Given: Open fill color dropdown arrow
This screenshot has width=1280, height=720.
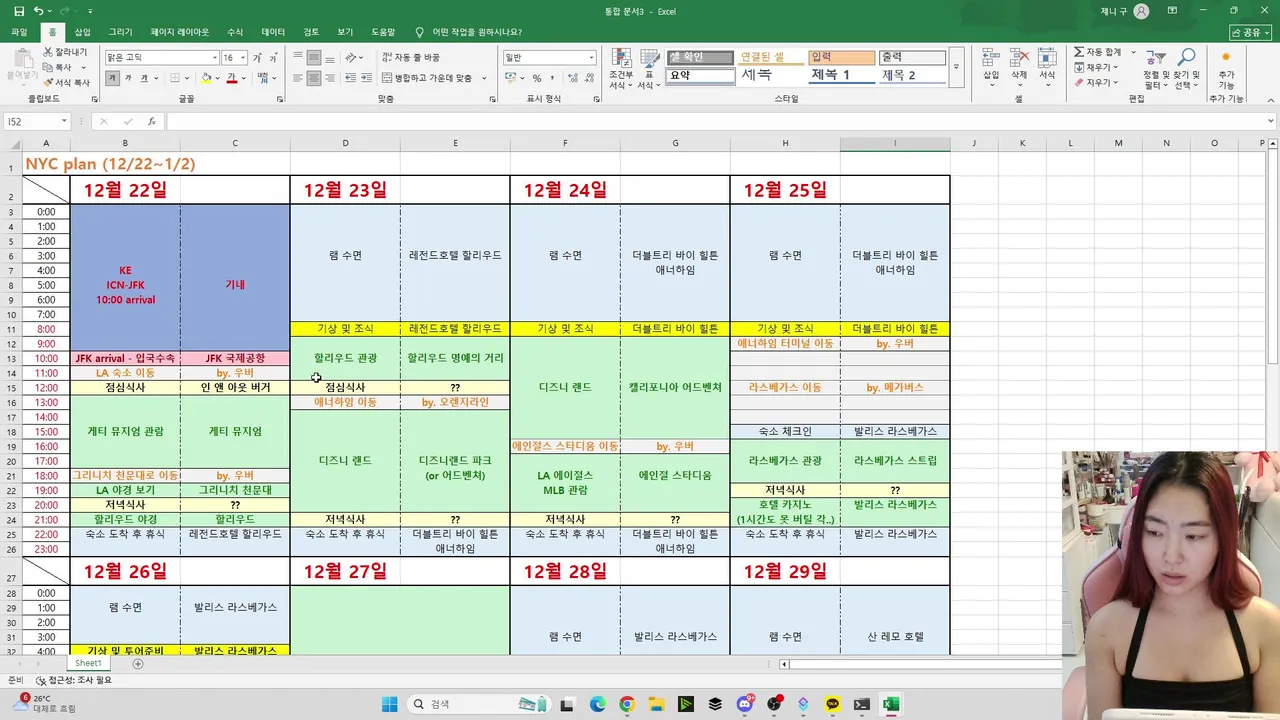Looking at the screenshot, I should pyautogui.click(x=218, y=78).
